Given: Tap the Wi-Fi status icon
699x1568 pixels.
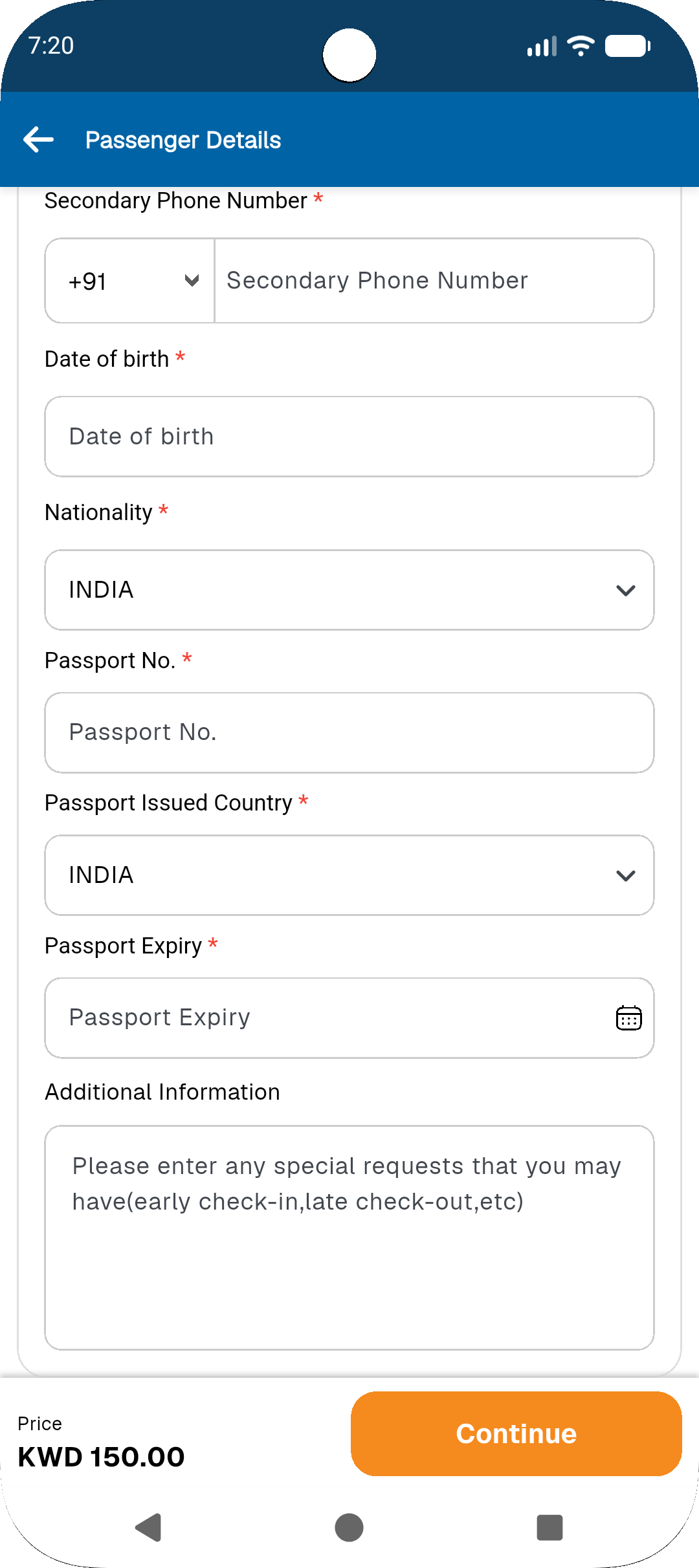Looking at the screenshot, I should click(x=581, y=46).
